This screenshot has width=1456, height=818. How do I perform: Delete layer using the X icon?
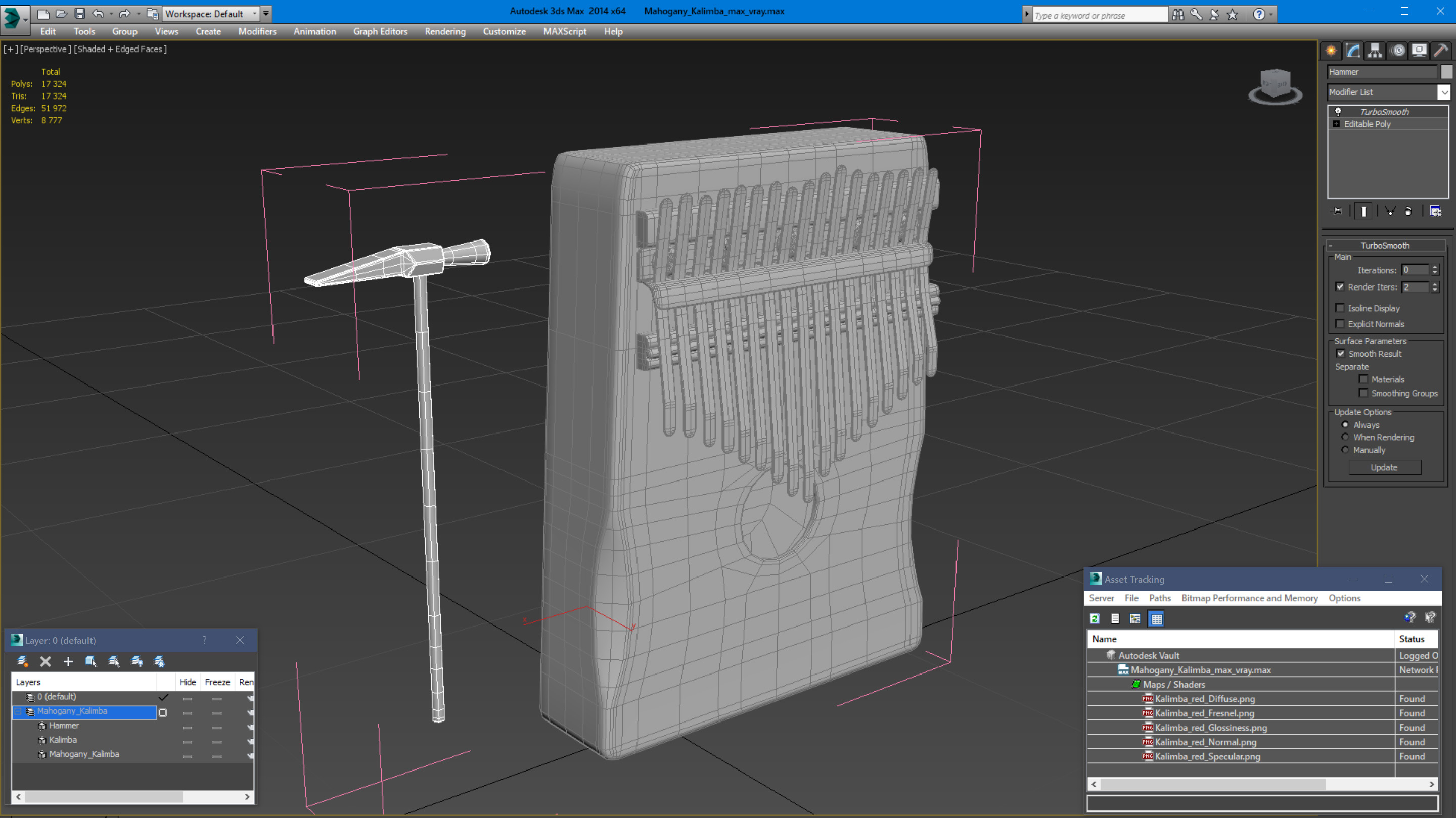click(x=45, y=661)
